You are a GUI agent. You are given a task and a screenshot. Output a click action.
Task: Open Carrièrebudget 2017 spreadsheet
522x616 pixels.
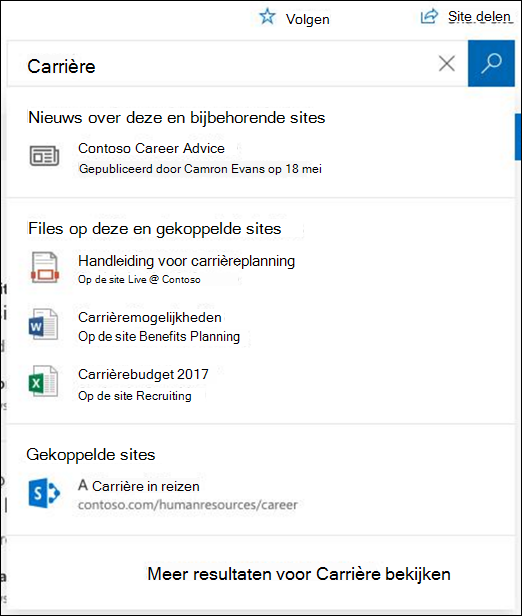[143, 374]
